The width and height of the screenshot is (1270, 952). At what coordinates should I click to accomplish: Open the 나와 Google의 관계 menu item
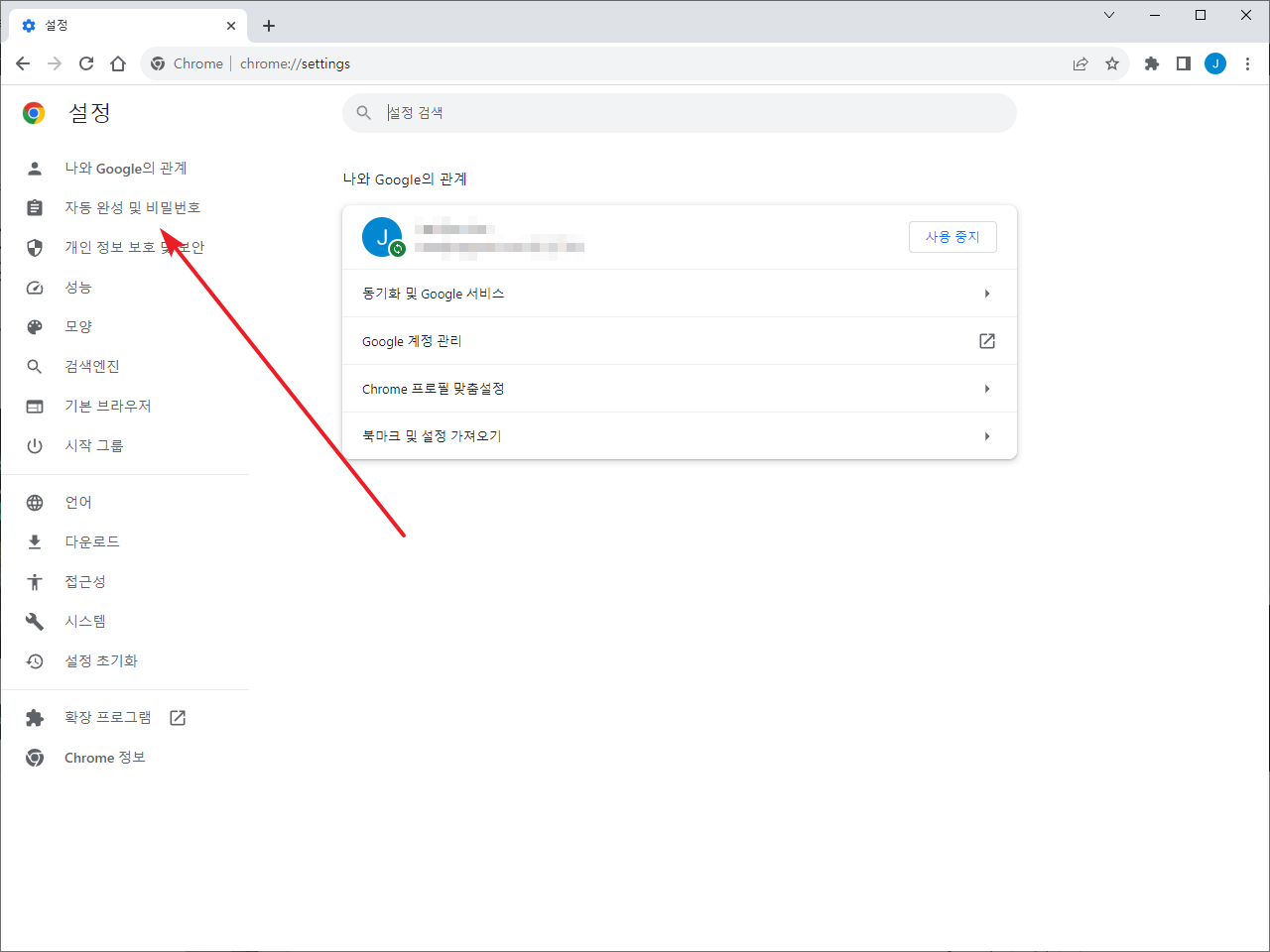(124, 169)
